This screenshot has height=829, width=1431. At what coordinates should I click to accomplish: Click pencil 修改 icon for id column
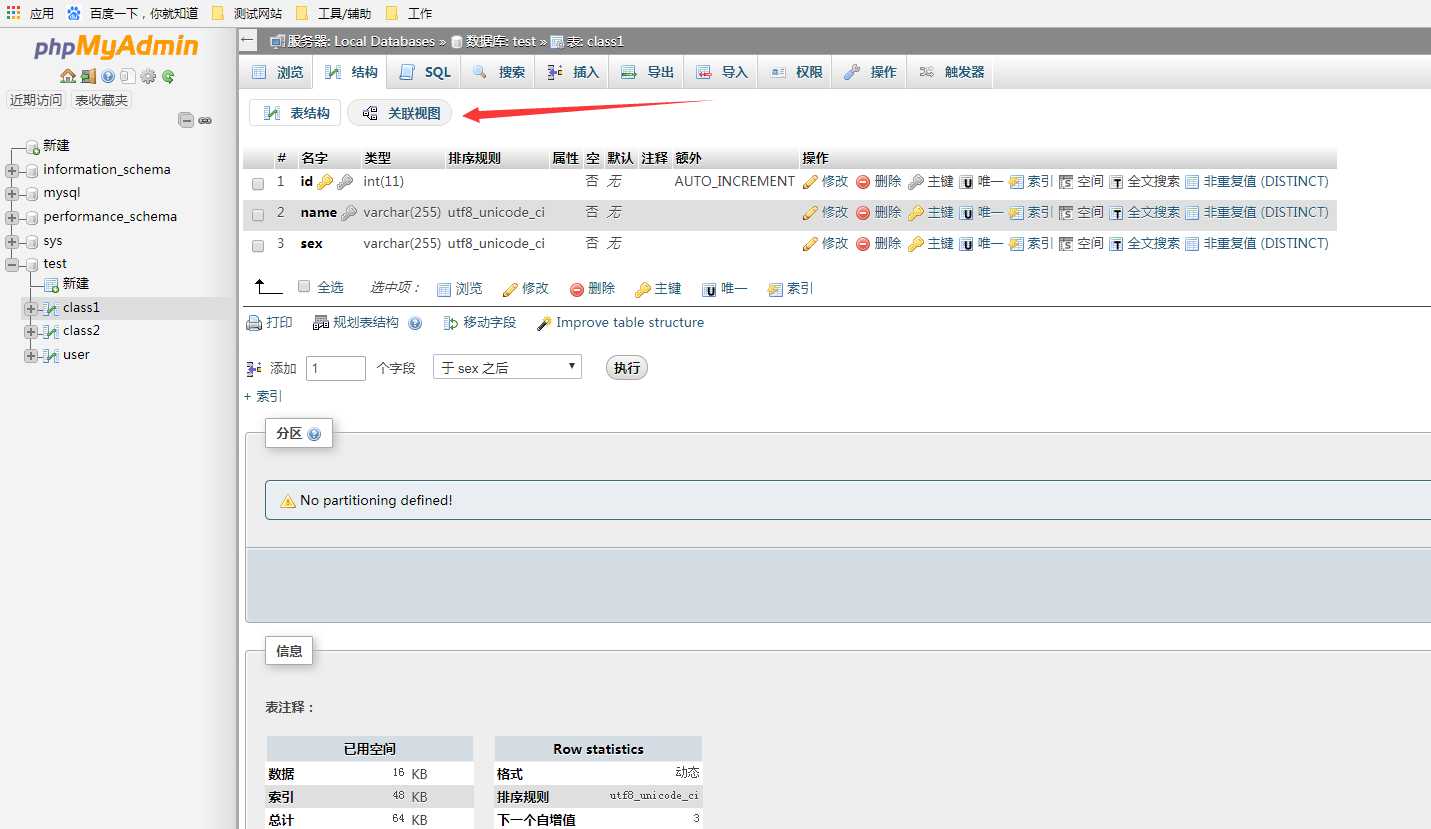click(810, 182)
